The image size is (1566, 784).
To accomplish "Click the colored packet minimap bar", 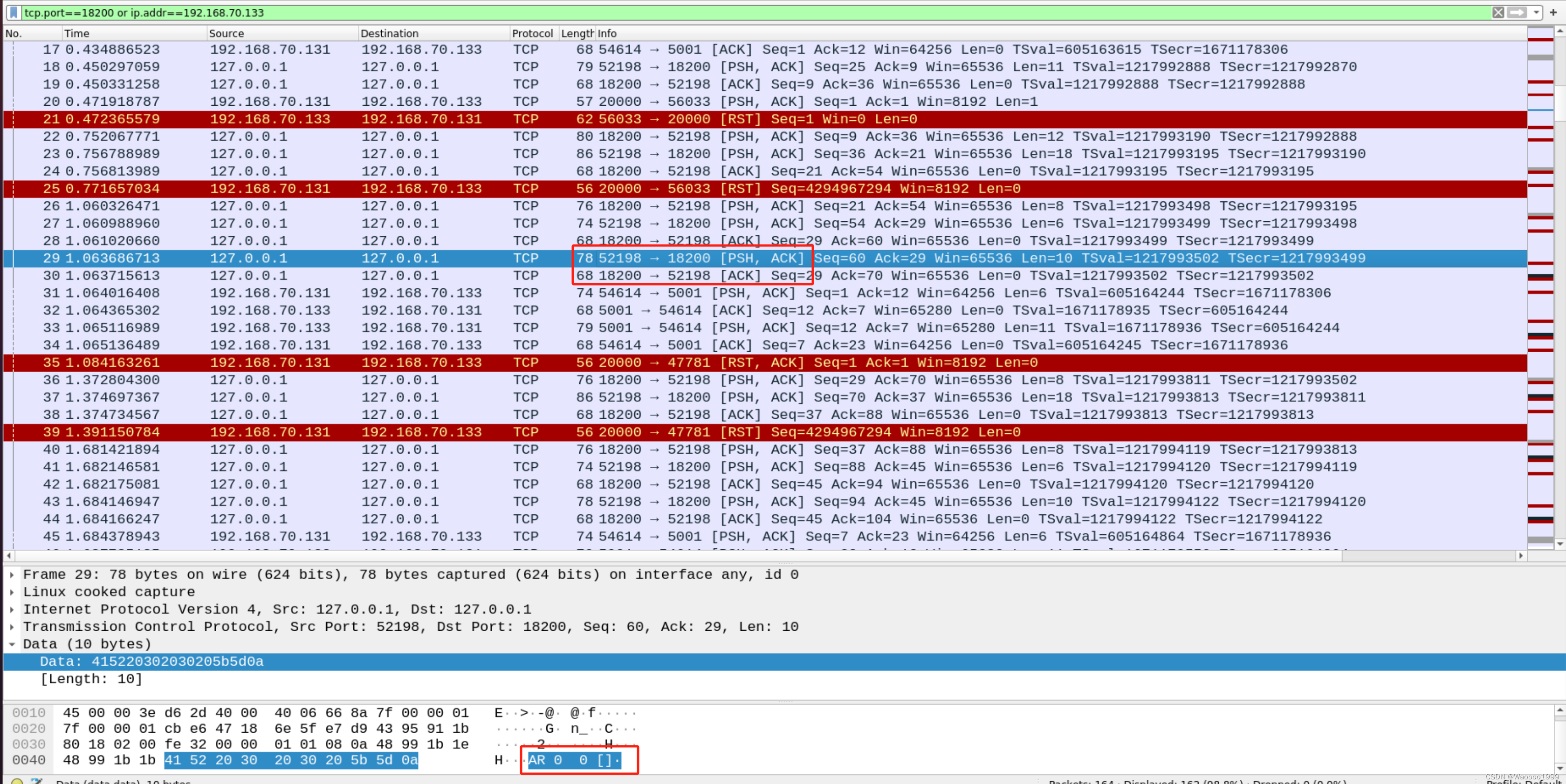I will click(1540, 287).
